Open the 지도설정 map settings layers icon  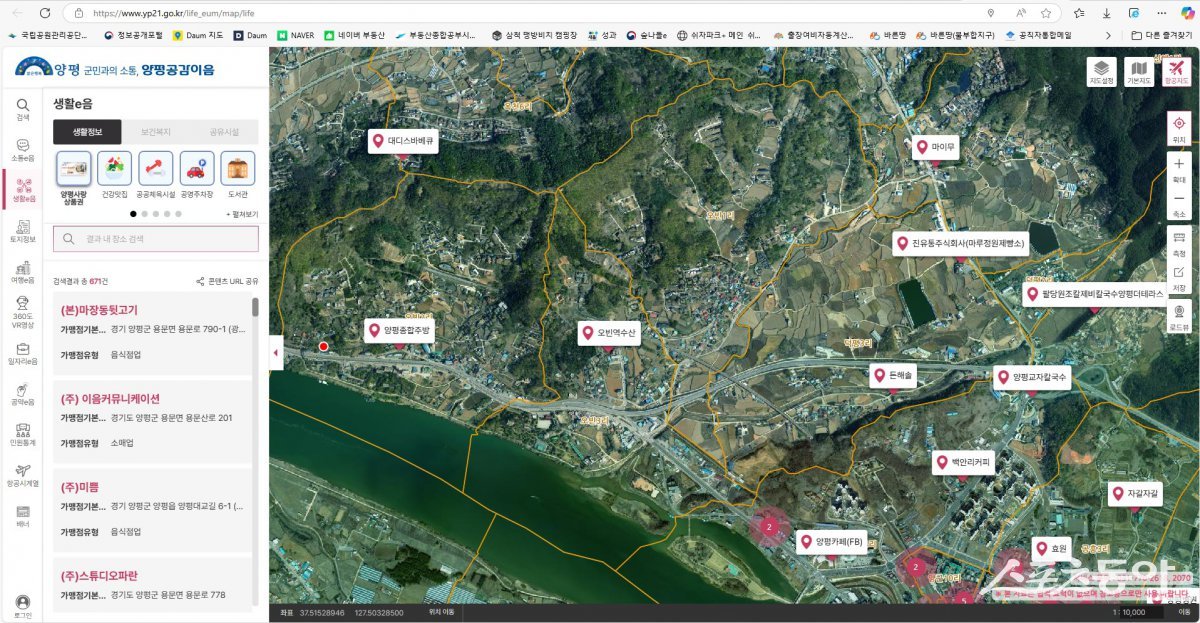click(x=1101, y=70)
